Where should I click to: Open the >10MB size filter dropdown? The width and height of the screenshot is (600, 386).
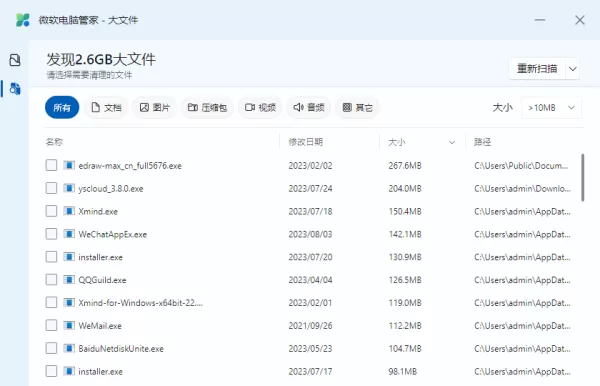click(x=551, y=108)
